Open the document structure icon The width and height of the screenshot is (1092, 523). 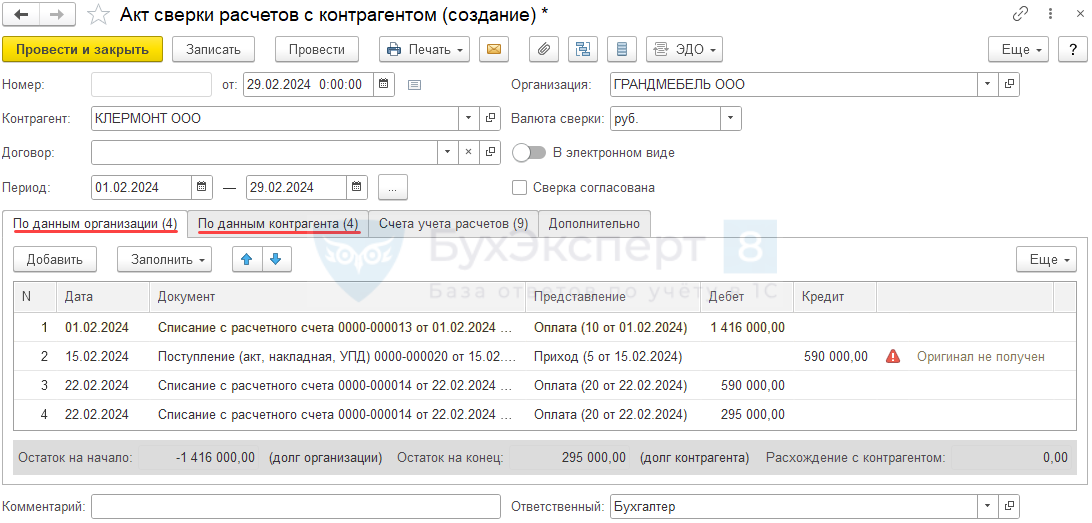tap(583, 49)
